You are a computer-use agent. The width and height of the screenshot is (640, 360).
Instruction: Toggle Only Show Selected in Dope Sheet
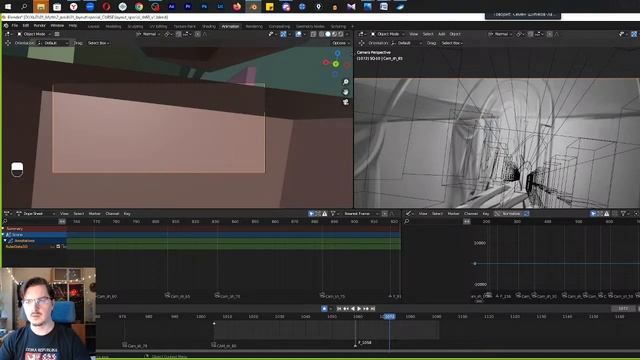click(311, 213)
